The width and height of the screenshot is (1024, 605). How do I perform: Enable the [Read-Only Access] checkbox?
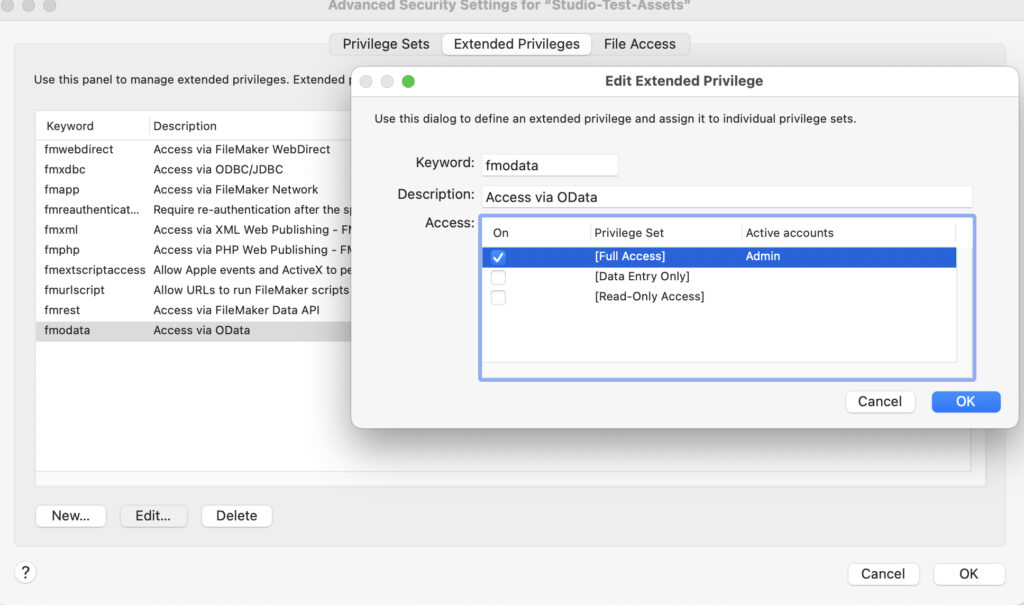point(498,297)
